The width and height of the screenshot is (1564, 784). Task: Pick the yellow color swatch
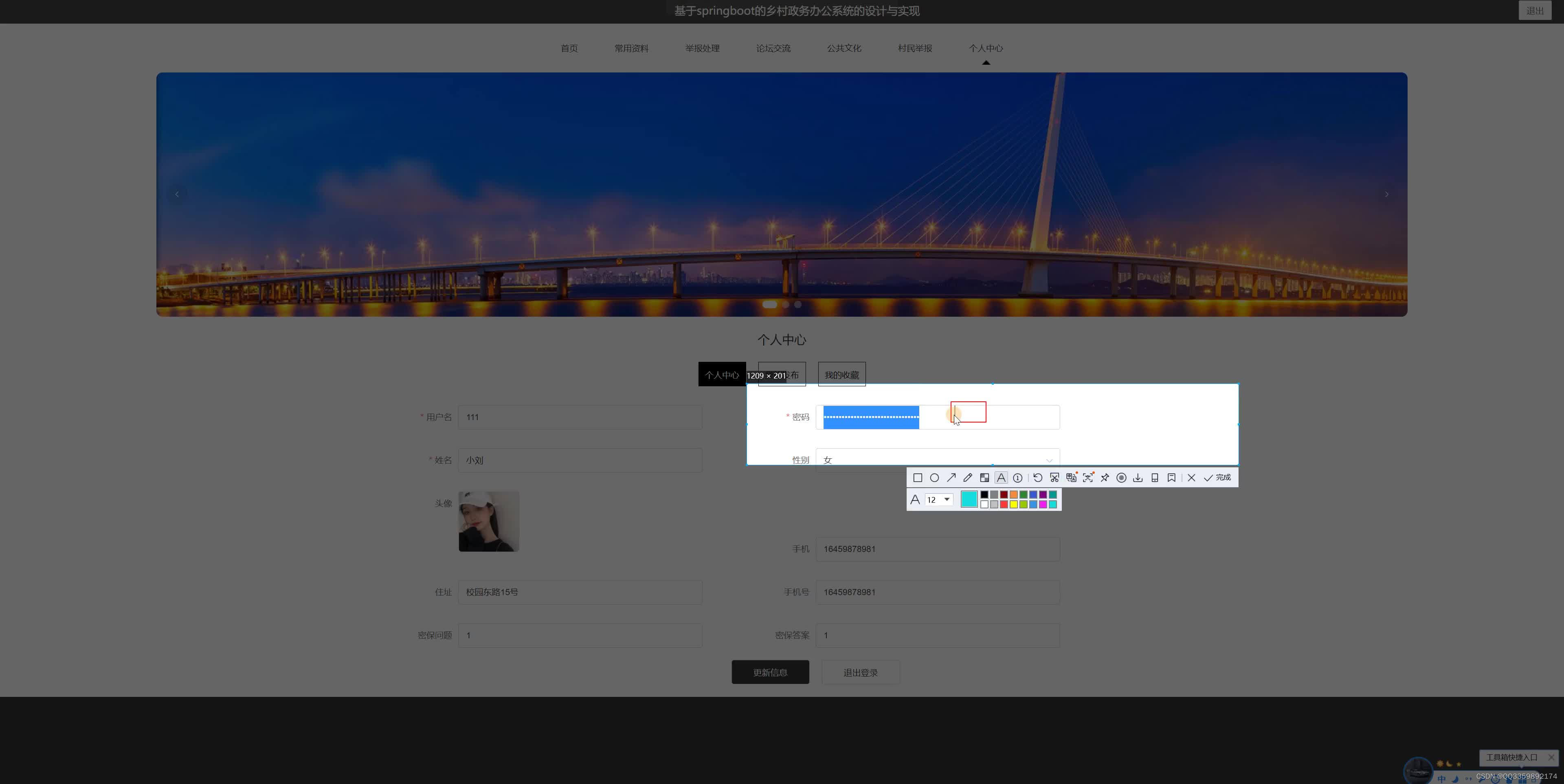click(x=1013, y=504)
